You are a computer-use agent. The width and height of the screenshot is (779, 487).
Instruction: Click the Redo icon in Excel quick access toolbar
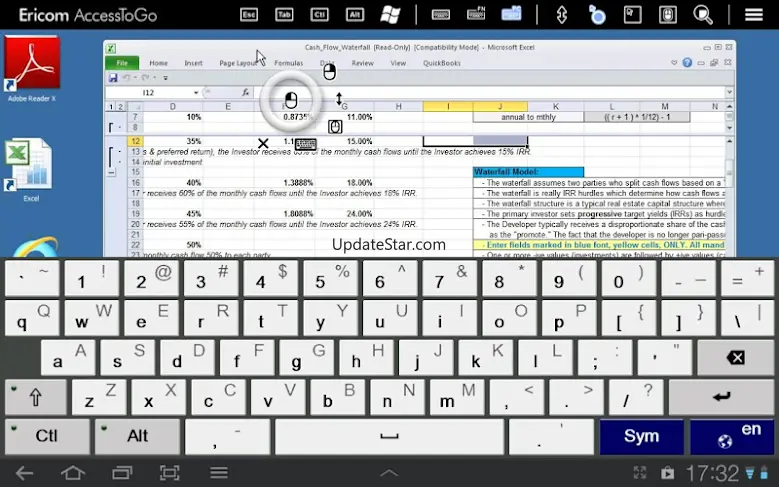click(145, 78)
